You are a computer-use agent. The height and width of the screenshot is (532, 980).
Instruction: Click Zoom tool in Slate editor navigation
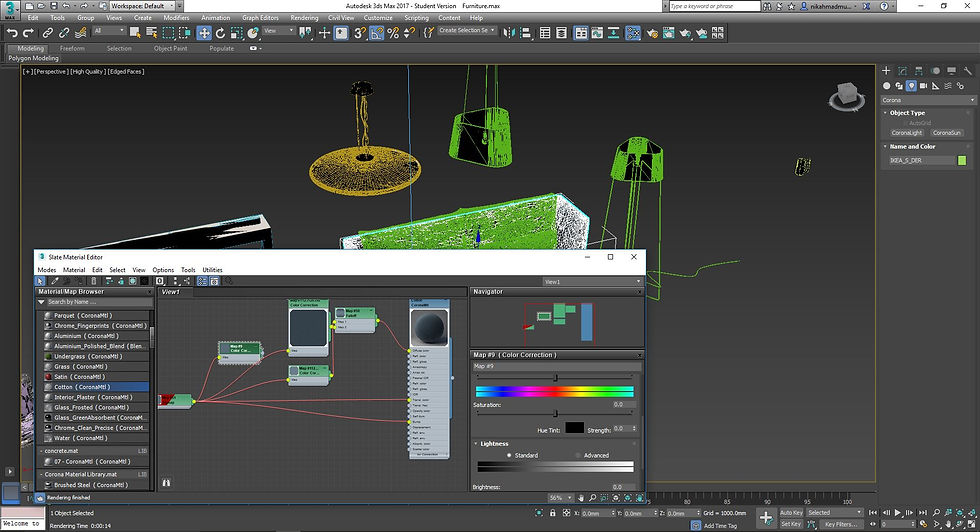592,498
